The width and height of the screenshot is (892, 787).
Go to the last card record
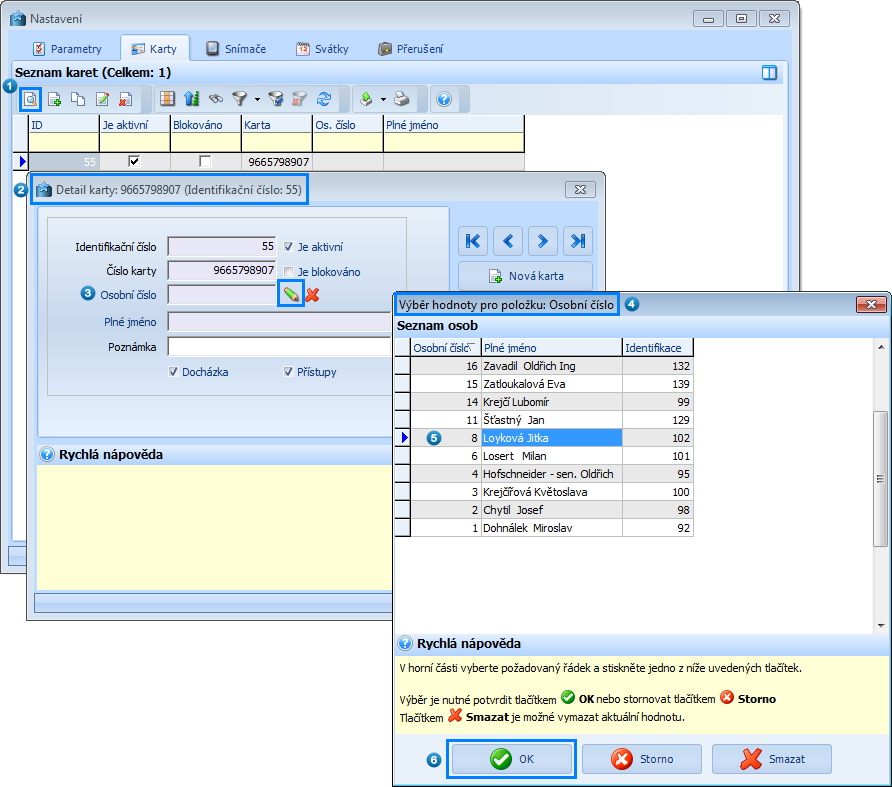(x=578, y=241)
